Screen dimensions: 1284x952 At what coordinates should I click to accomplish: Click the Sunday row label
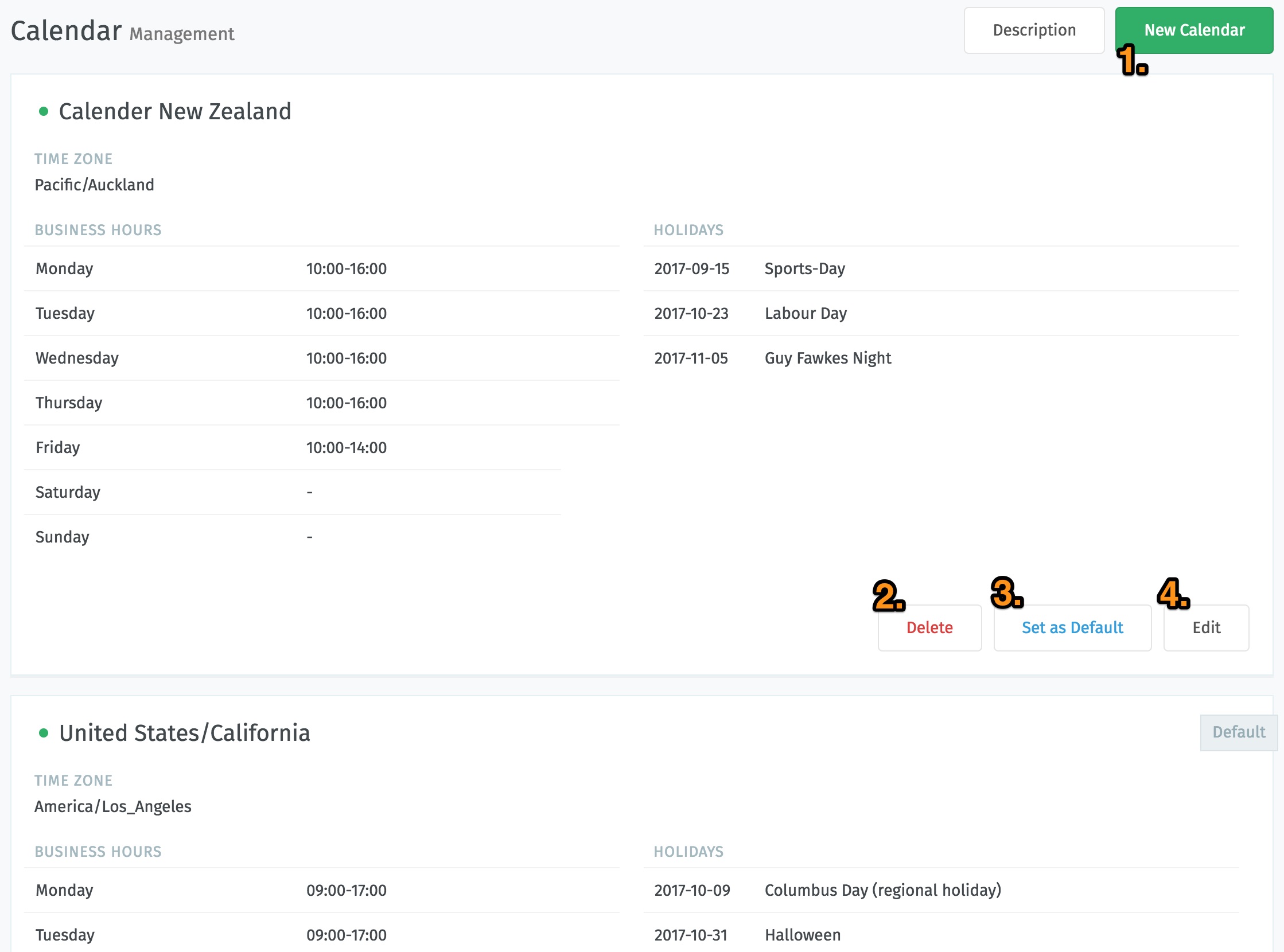pyautogui.click(x=63, y=537)
